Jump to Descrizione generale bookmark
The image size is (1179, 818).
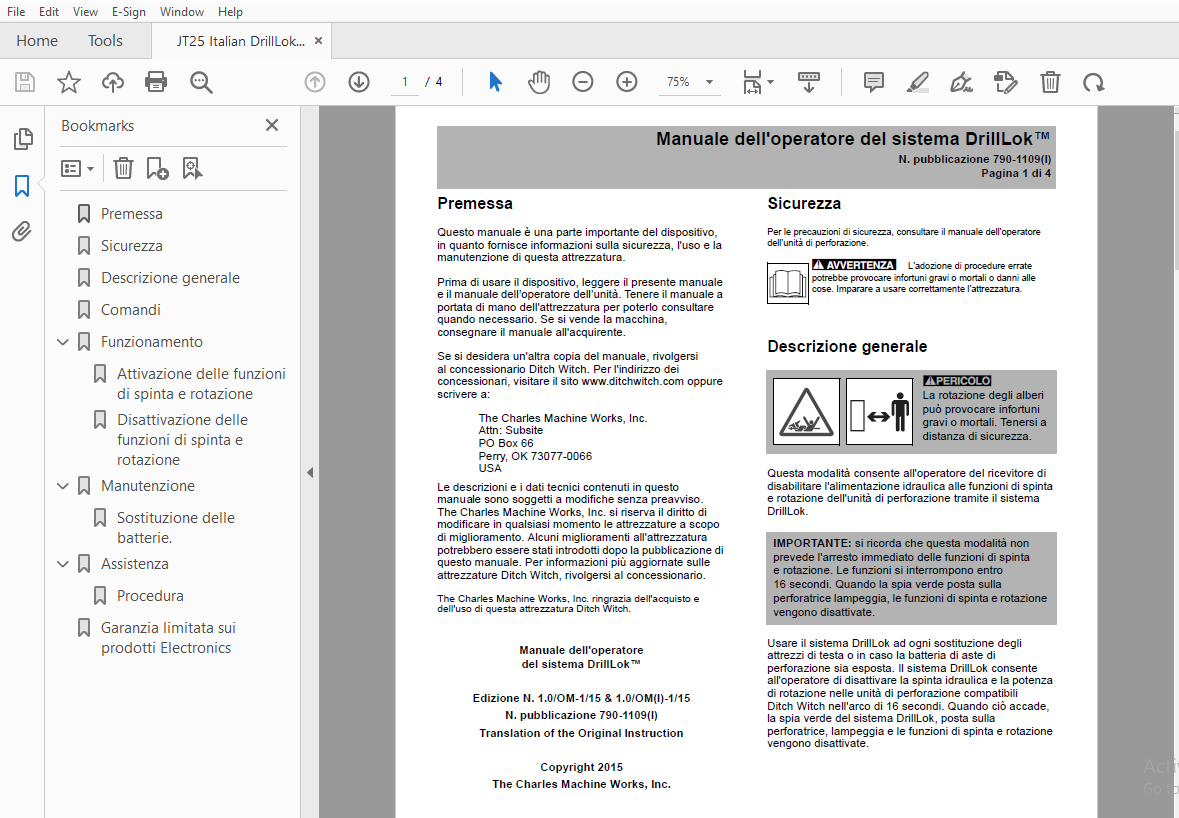(171, 278)
